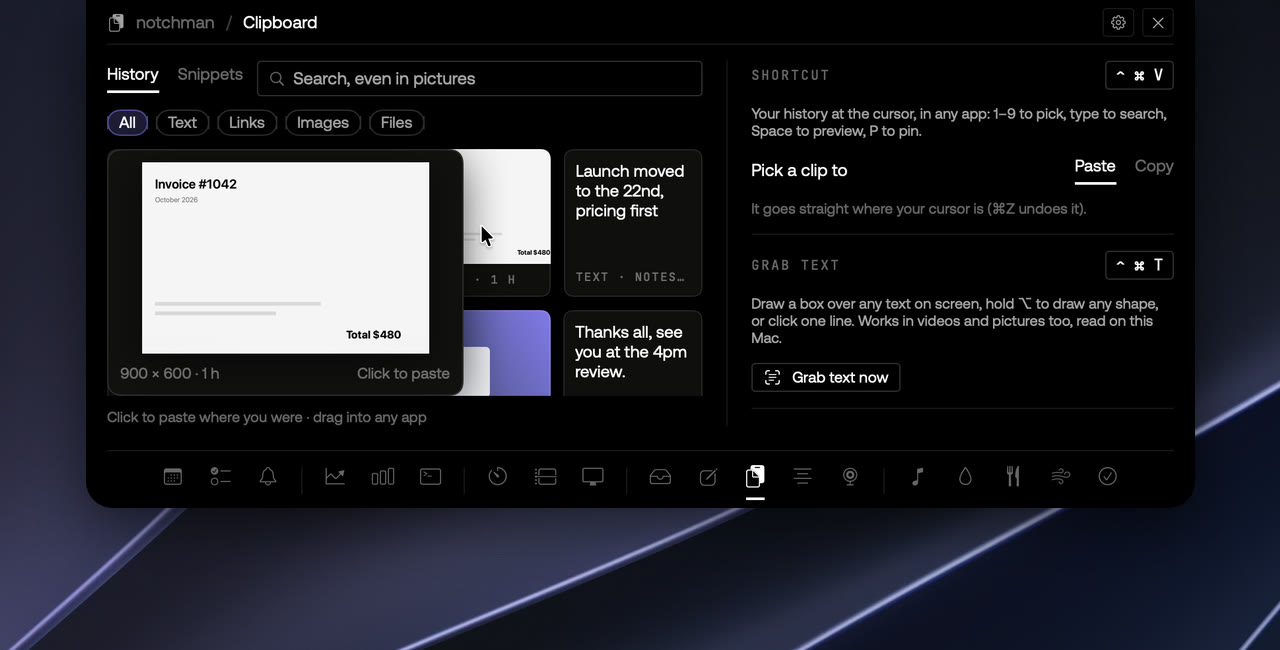1280x650 pixels.
Task: Open the music note module icon
Action: pos(917,477)
